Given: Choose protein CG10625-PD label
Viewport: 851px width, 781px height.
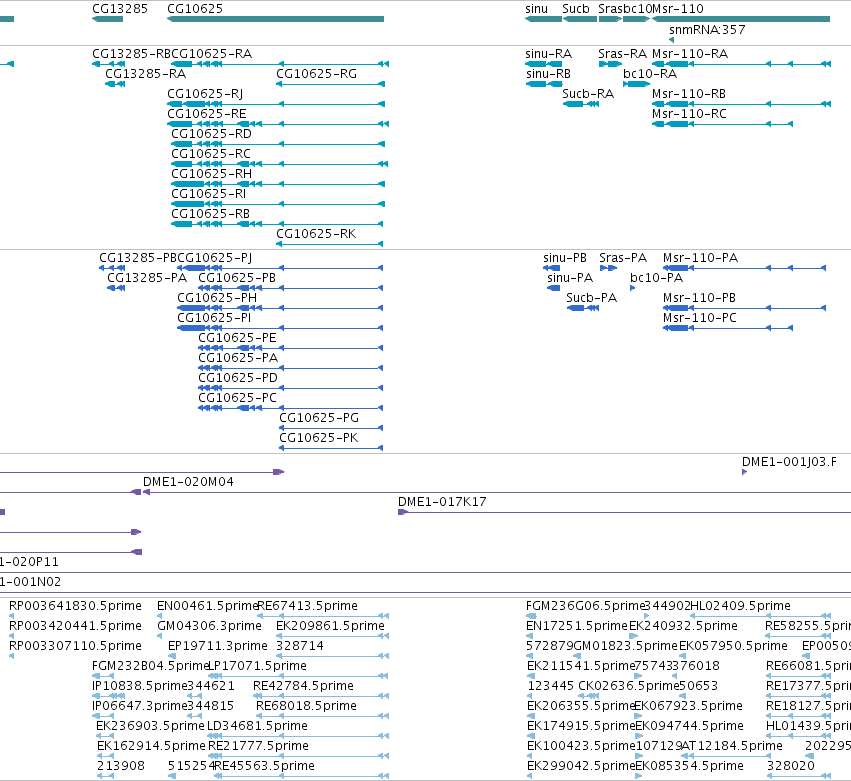Looking at the screenshot, I should [238, 378].
